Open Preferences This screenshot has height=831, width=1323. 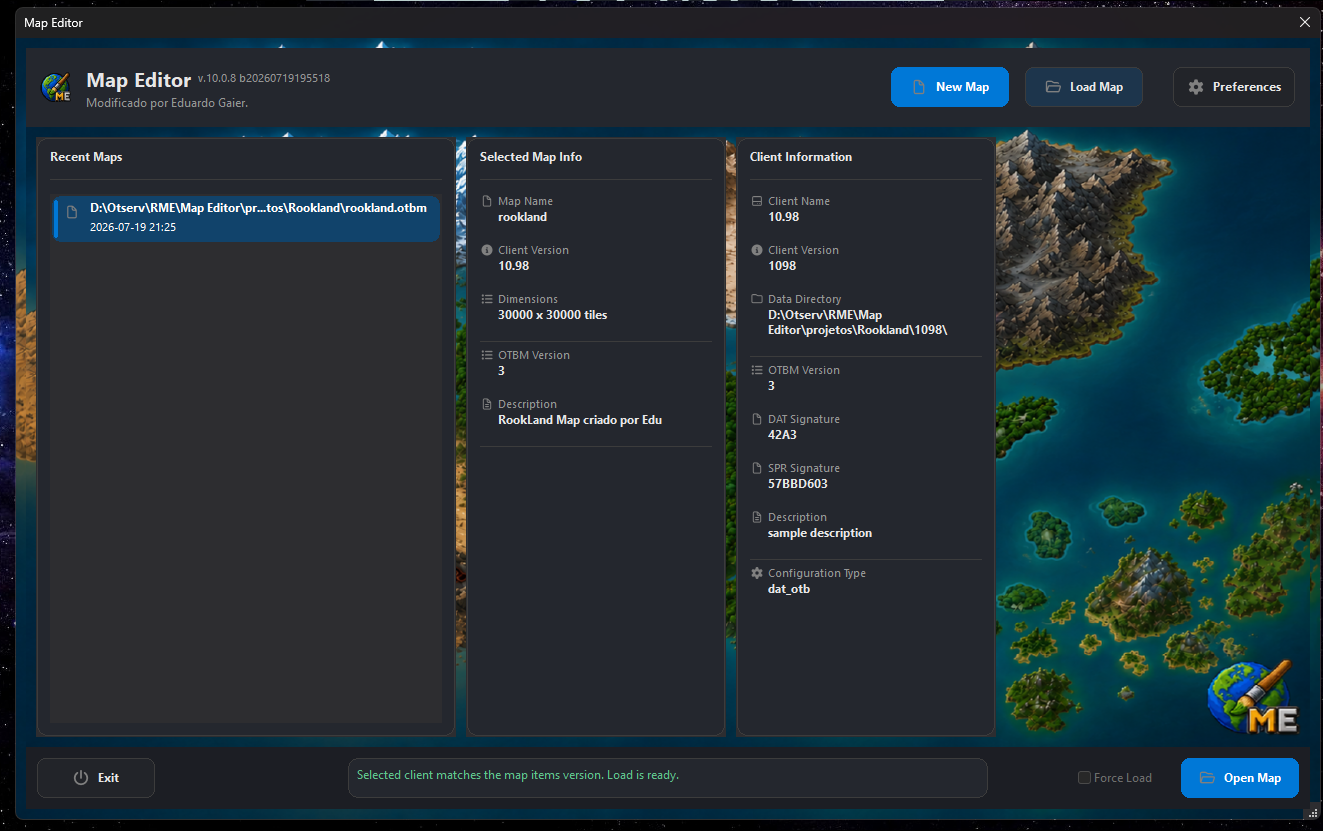click(1234, 87)
